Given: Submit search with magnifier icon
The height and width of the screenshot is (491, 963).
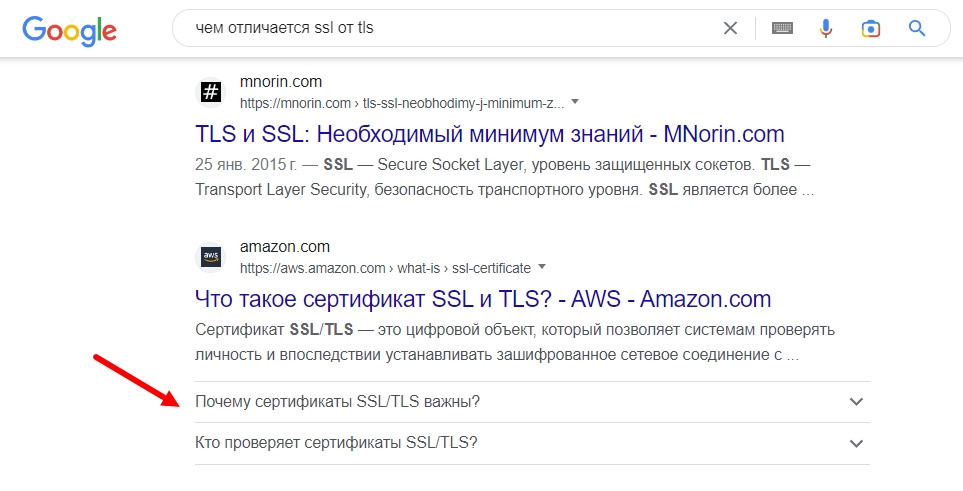Looking at the screenshot, I should [x=917, y=29].
